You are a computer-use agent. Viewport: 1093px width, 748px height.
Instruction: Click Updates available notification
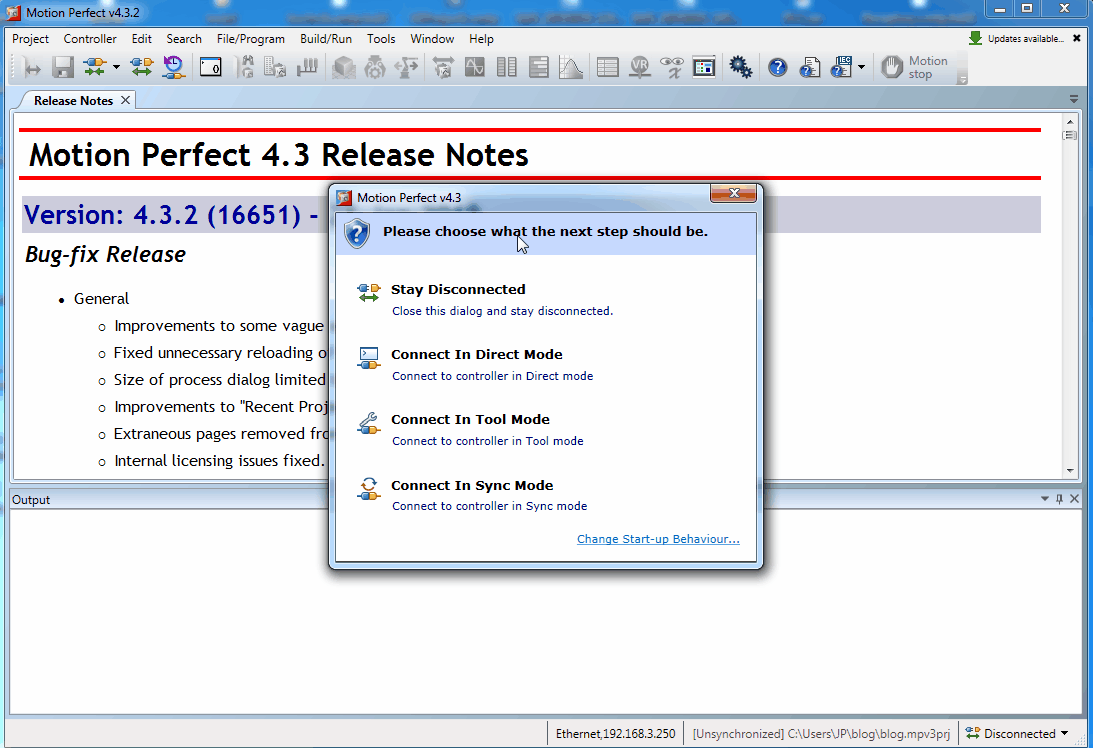tap(1016, 39)
